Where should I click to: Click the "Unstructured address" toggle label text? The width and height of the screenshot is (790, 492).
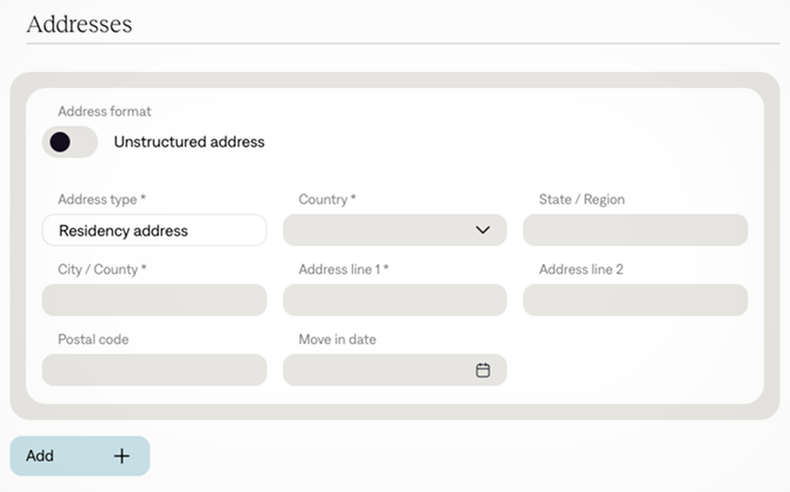[189, 142]
